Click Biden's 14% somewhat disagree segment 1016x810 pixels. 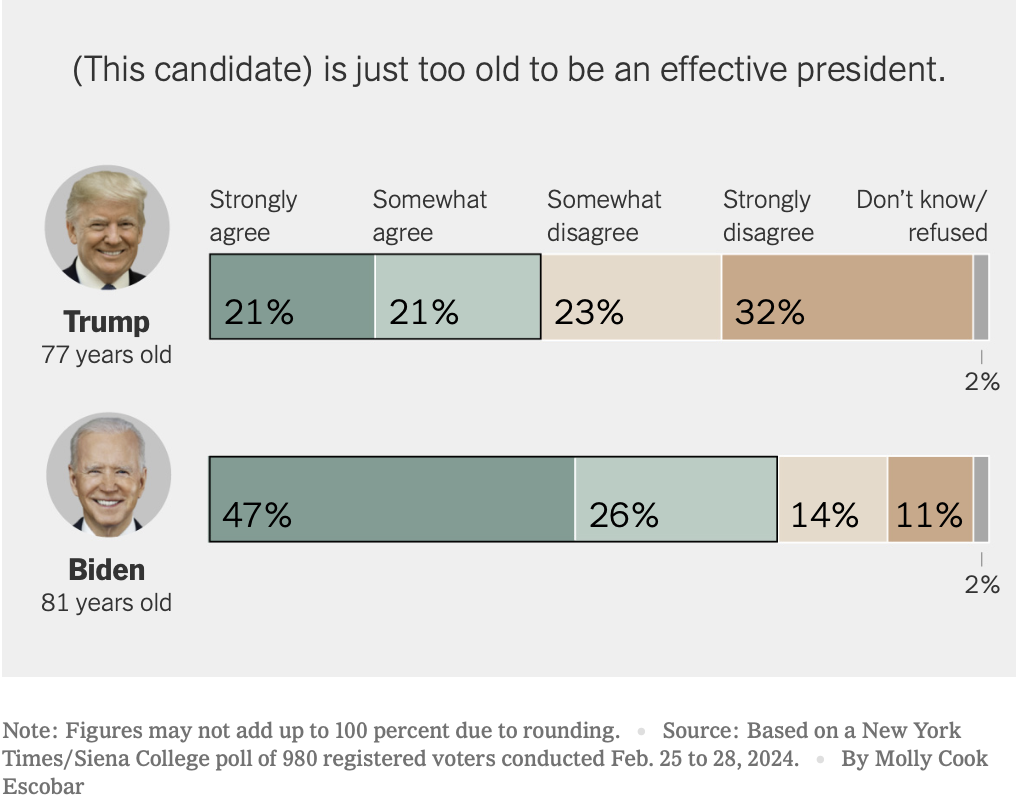(833, 499)
